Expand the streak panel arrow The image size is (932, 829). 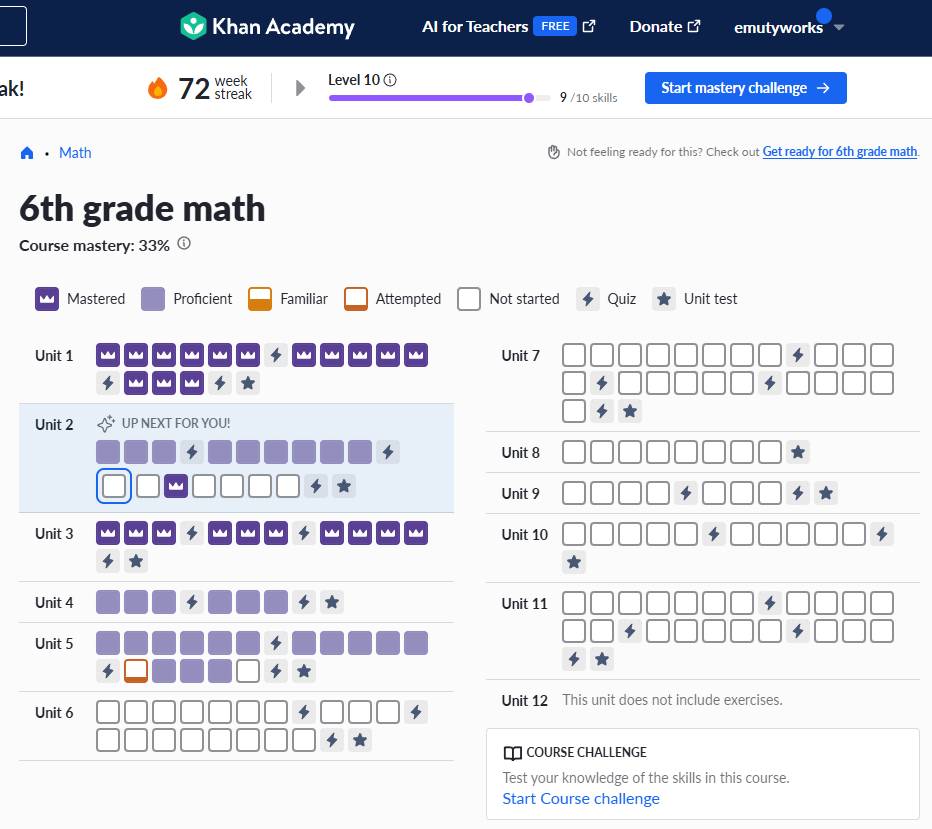click(300, 89)
